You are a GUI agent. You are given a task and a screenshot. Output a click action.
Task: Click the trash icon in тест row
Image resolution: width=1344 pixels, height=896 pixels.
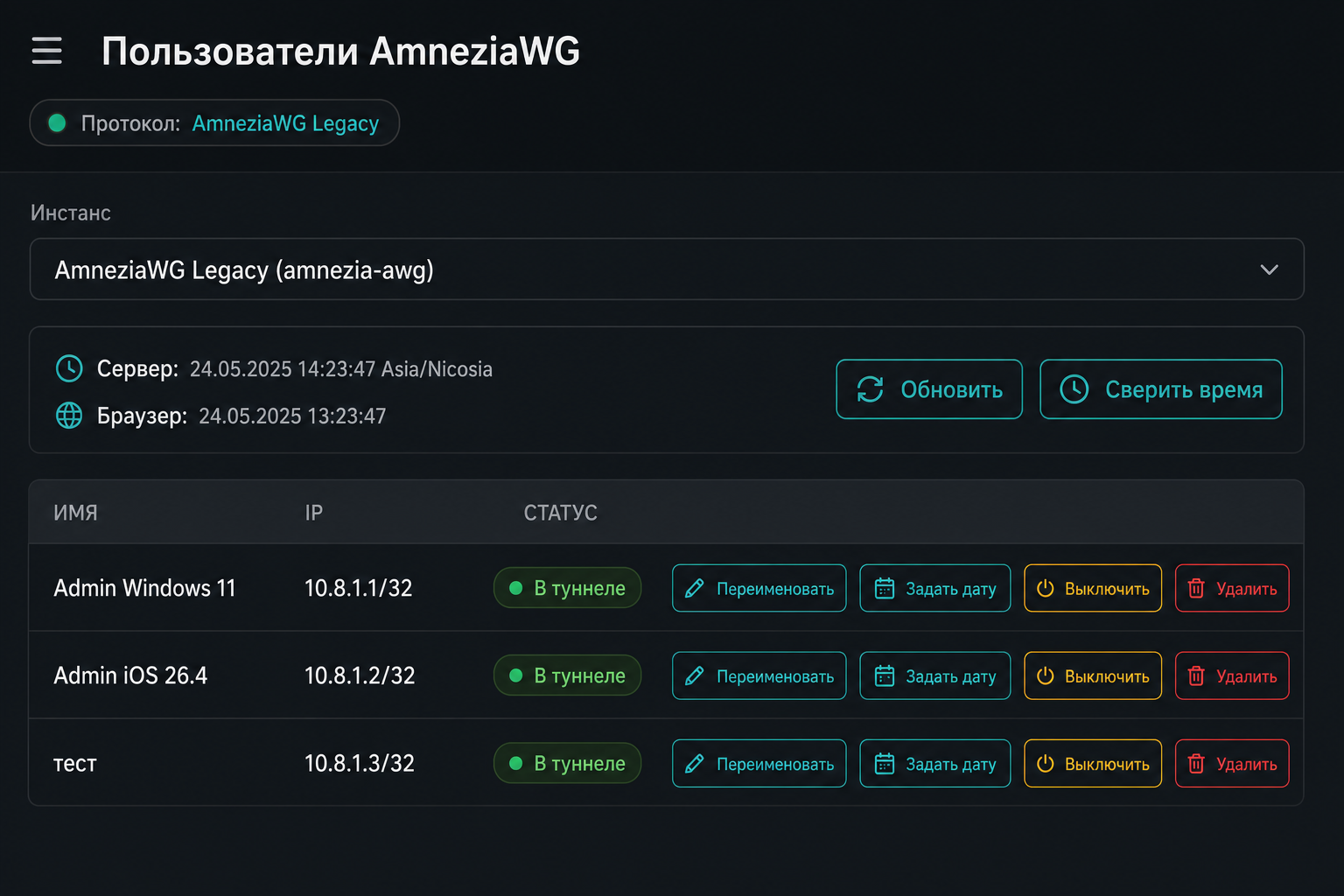pos(1196,763)
